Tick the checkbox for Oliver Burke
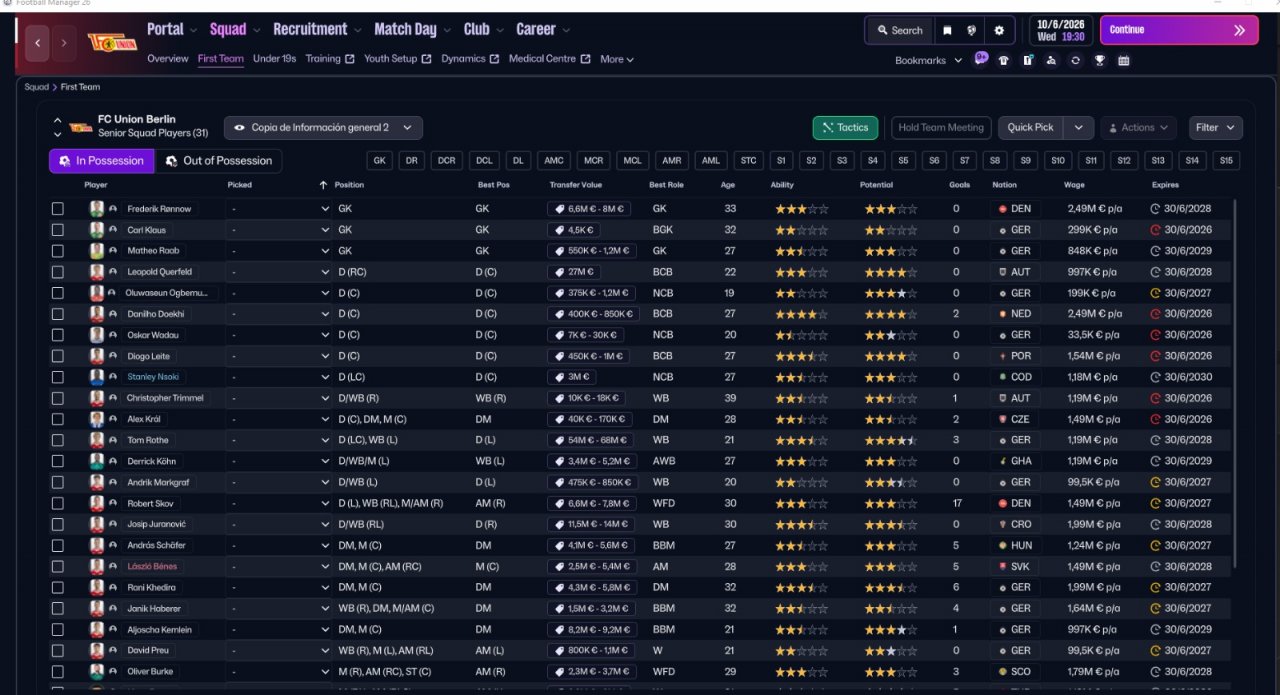Image resolution: width=1280 pixels, height=695 pixels. pyautogui.click(x=57, y=672)
